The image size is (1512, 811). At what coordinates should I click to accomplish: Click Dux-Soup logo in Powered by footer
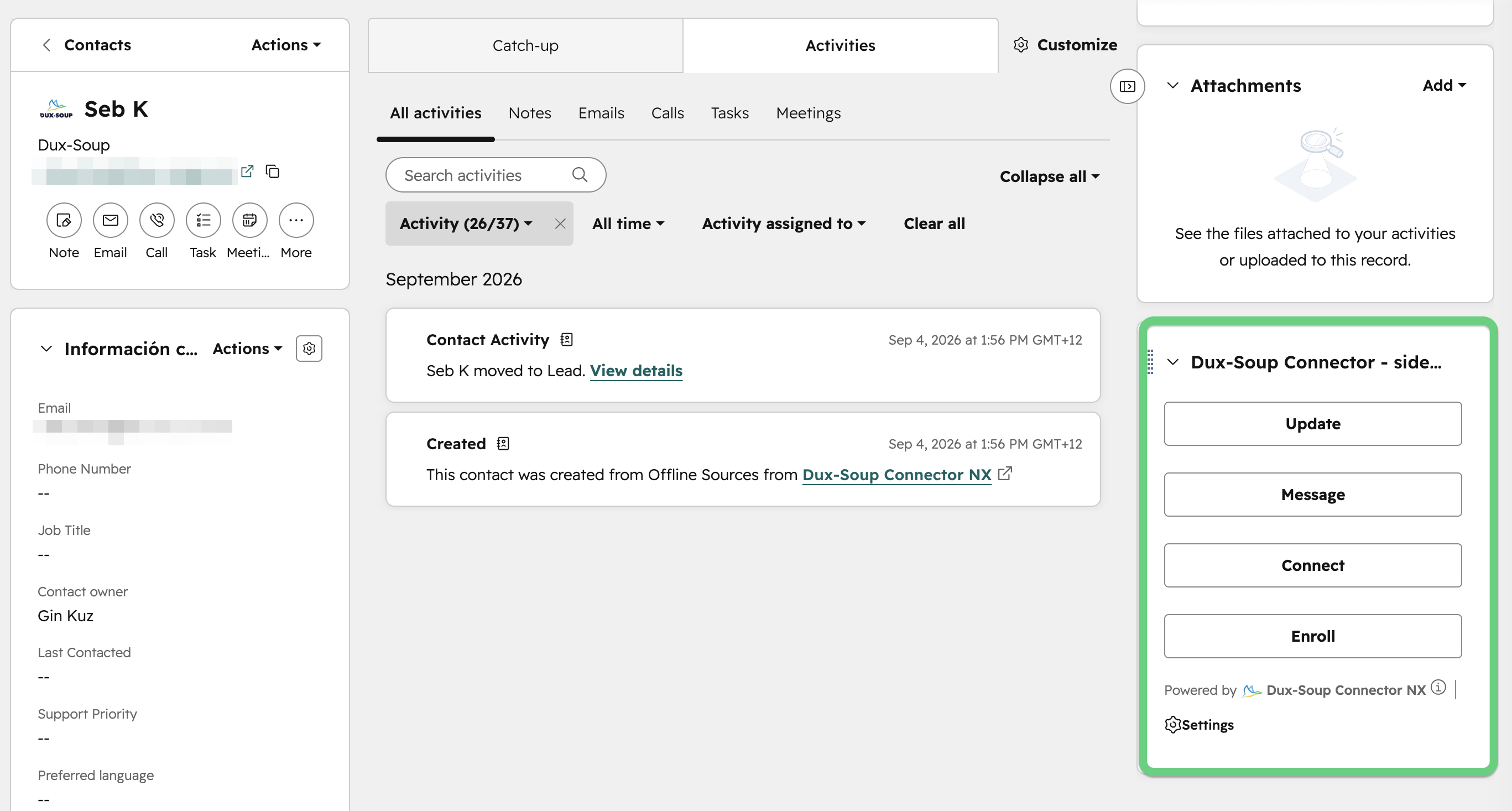[x=1251, y=690]
